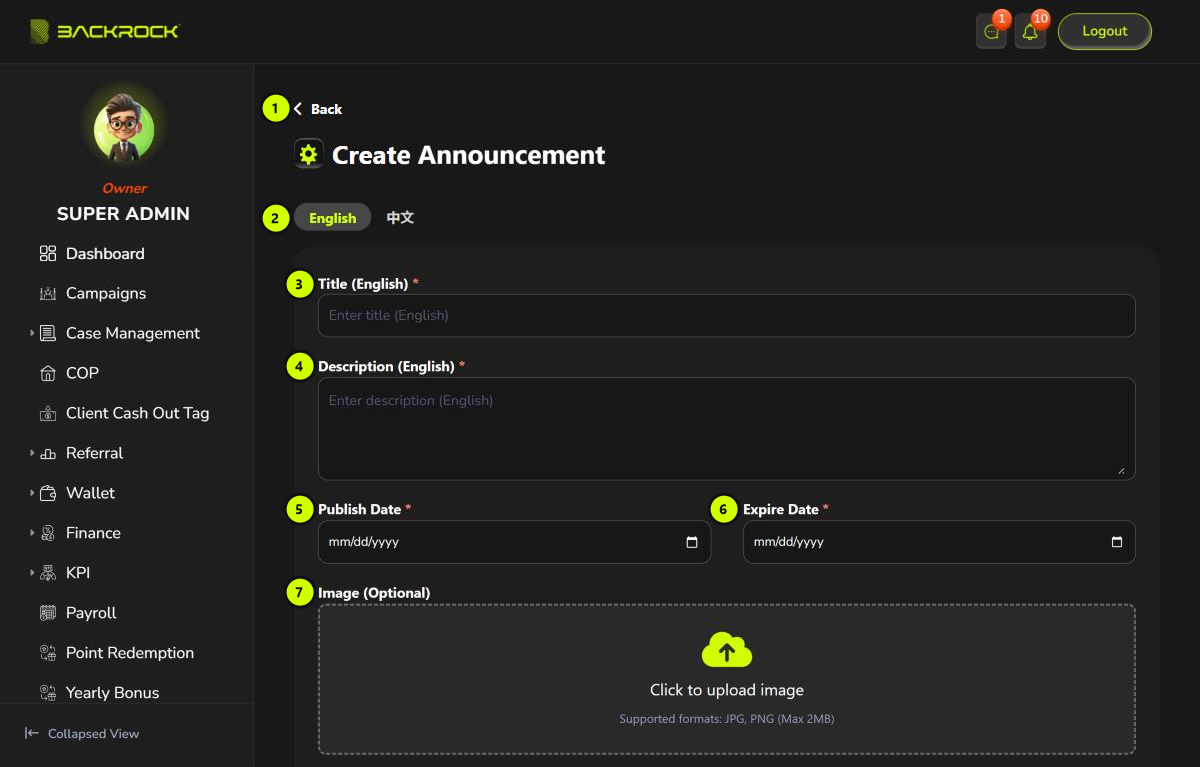Click the COP house icon

click(48, 374)
